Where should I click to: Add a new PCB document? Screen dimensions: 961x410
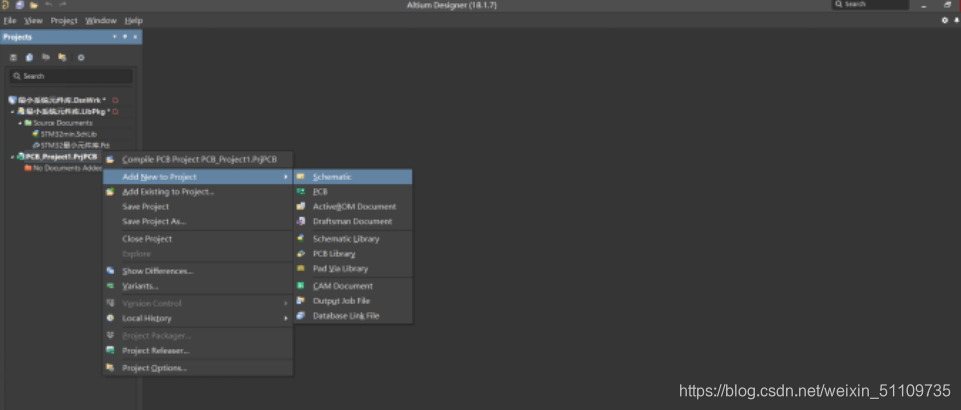(353, 192)
